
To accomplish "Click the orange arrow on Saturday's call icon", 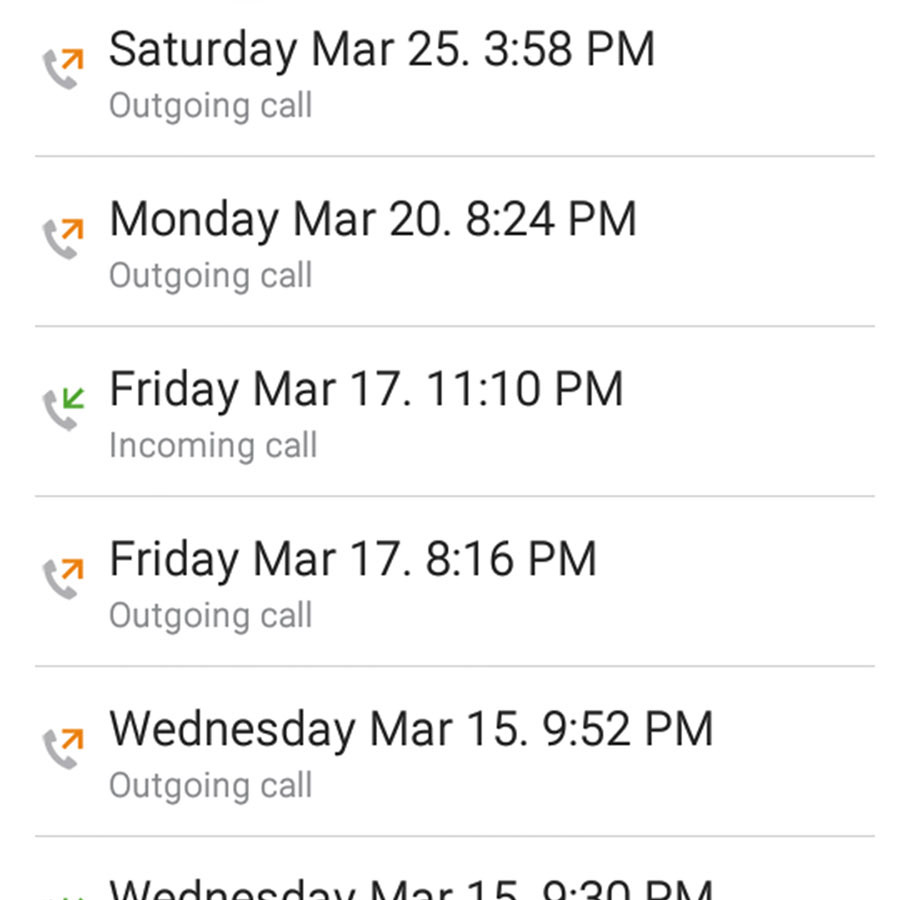I will pos(72,59).
